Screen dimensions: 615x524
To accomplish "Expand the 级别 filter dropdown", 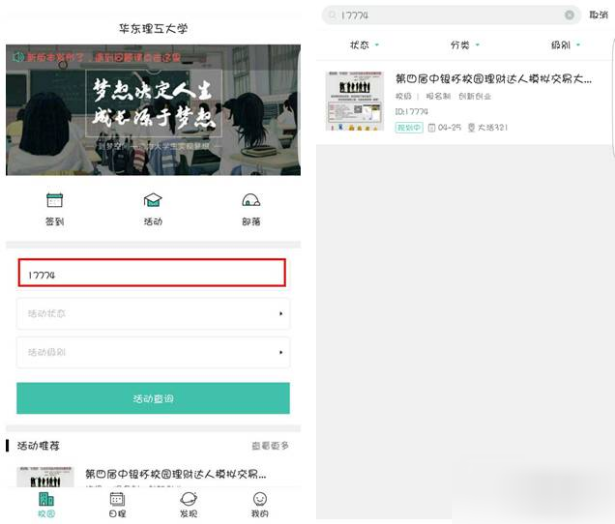I will coord(565,45).
